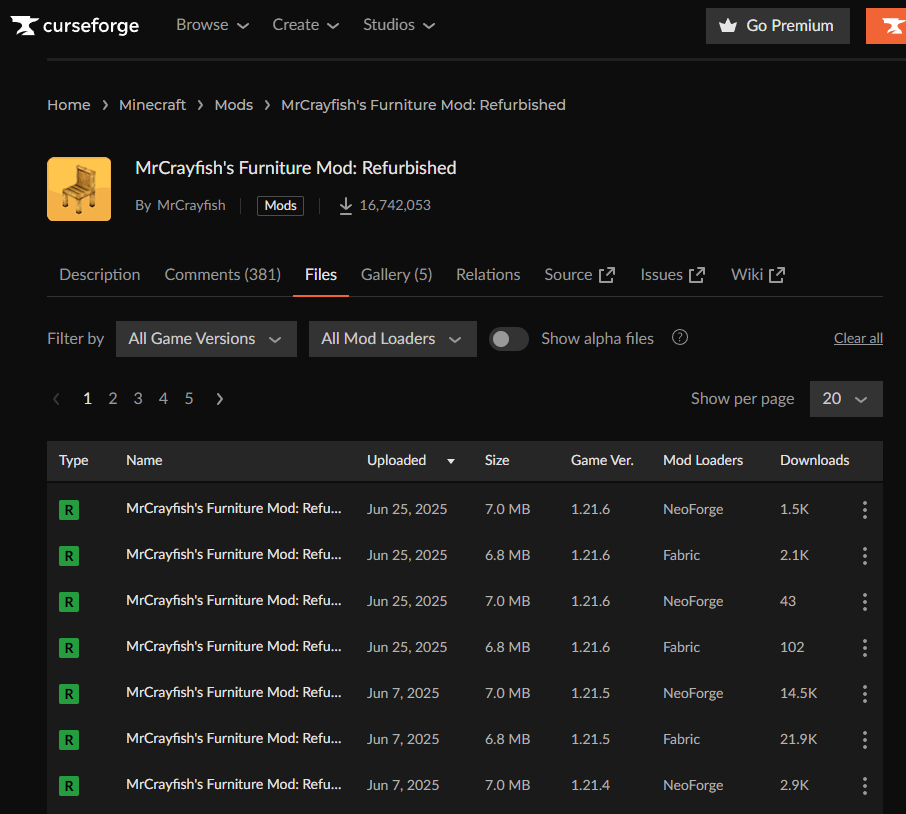Open options menu for file with 102 downloads
Viewport: 906px width, 814px height.
tap(864, 648)
